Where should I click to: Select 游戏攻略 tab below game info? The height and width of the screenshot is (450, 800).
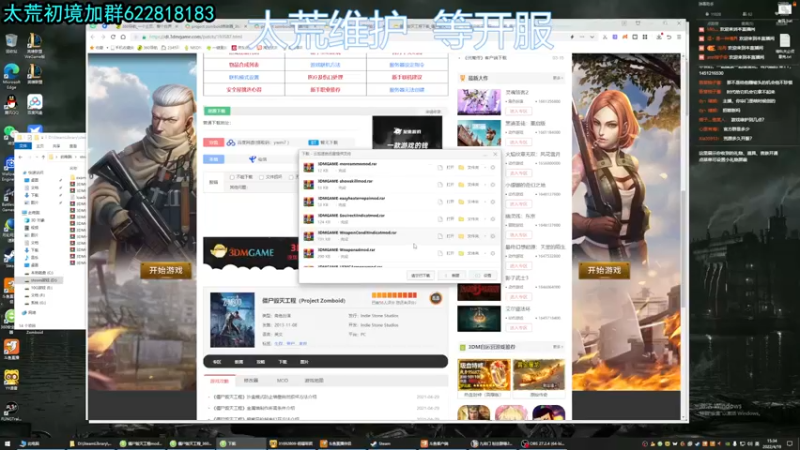coord(220,381)
